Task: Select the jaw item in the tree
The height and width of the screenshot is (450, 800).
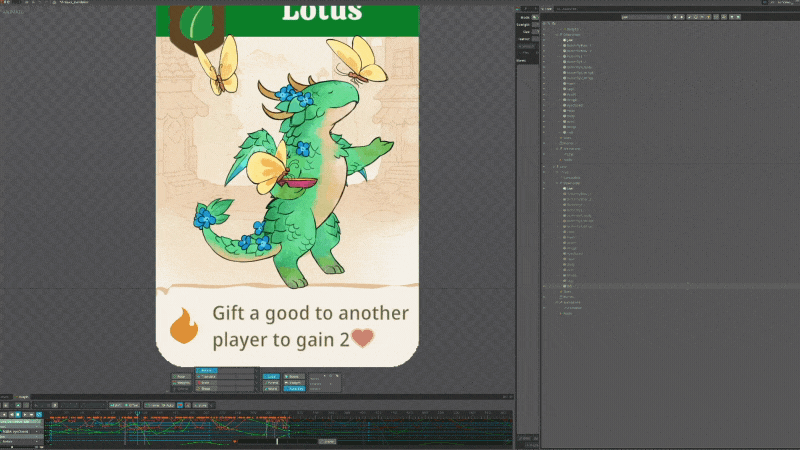Action: (x=569, y=40)
